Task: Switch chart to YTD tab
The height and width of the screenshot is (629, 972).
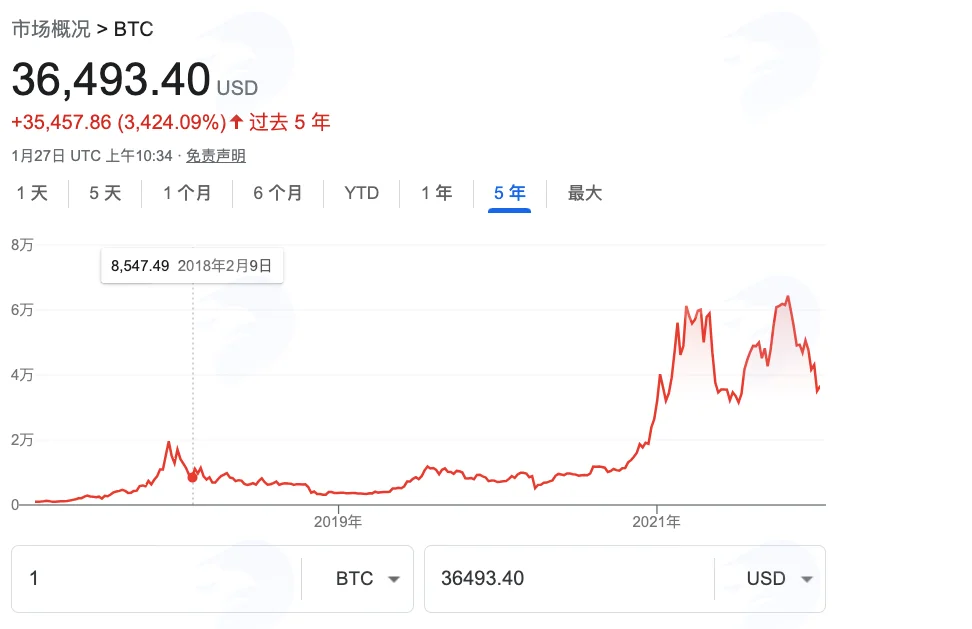Action: [x=361, y=193]
